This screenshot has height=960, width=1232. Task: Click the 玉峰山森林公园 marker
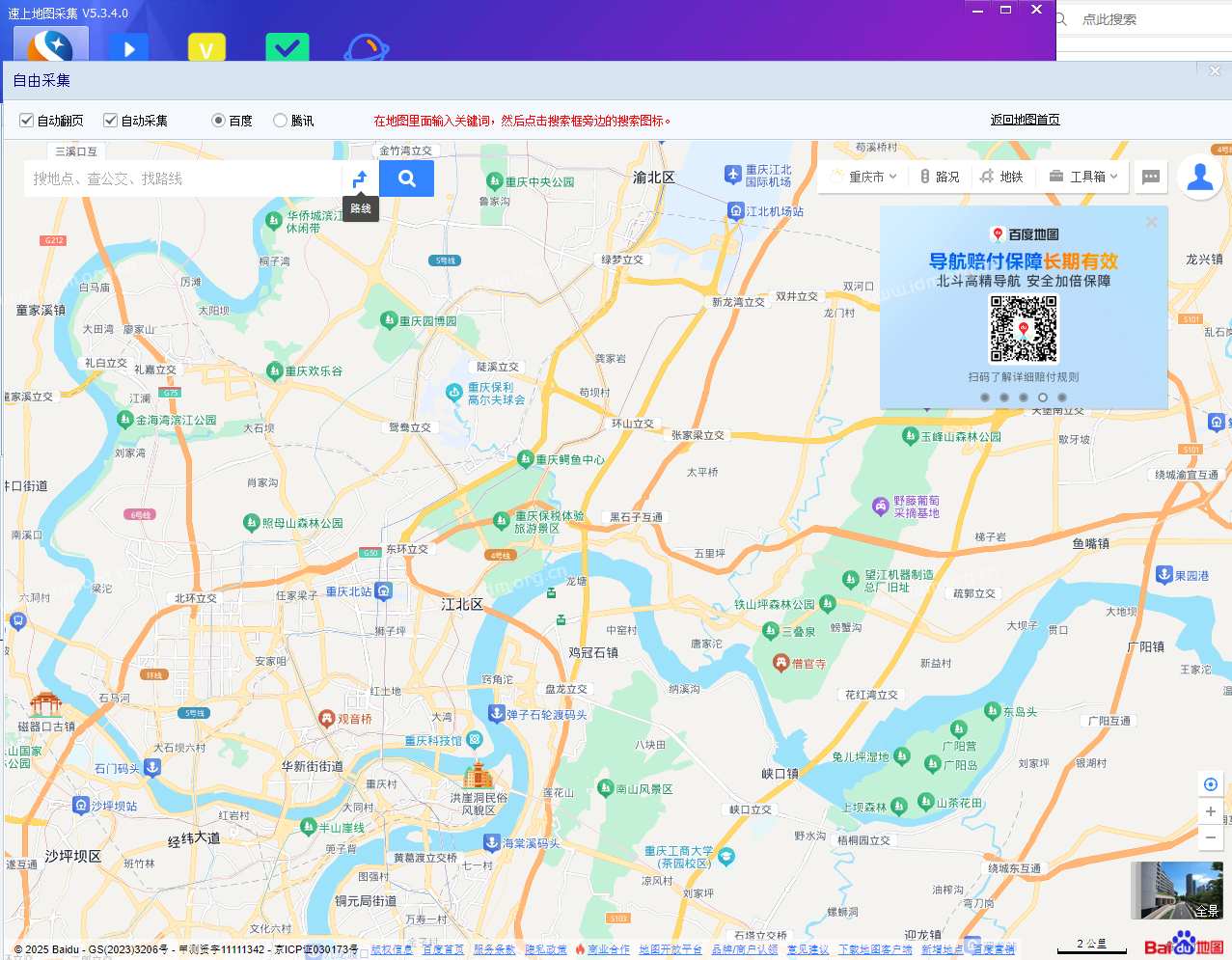pyautogui.click(x=910, y=436)
